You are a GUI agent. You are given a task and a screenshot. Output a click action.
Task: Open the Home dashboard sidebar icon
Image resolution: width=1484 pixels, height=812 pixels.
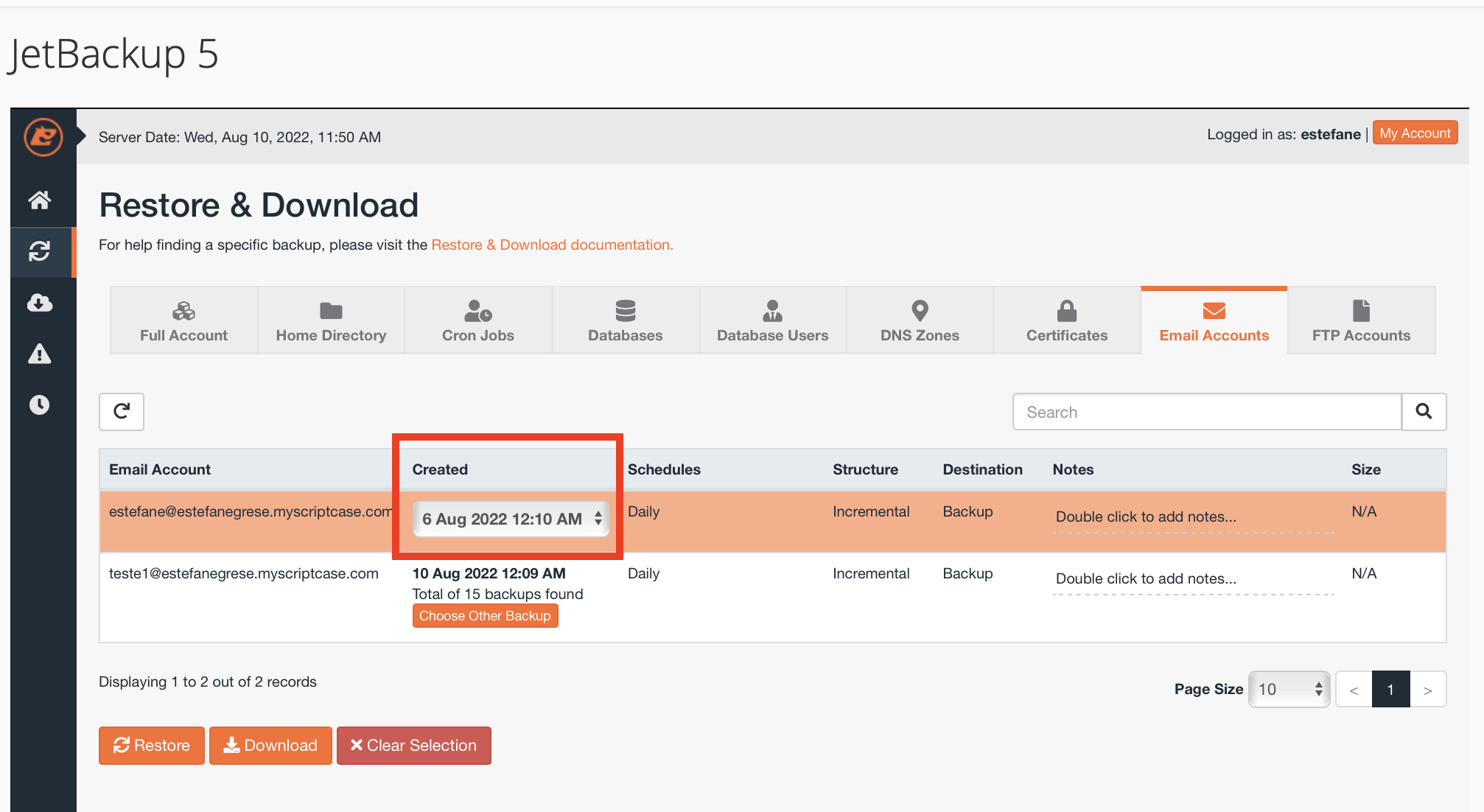[40, 200]
